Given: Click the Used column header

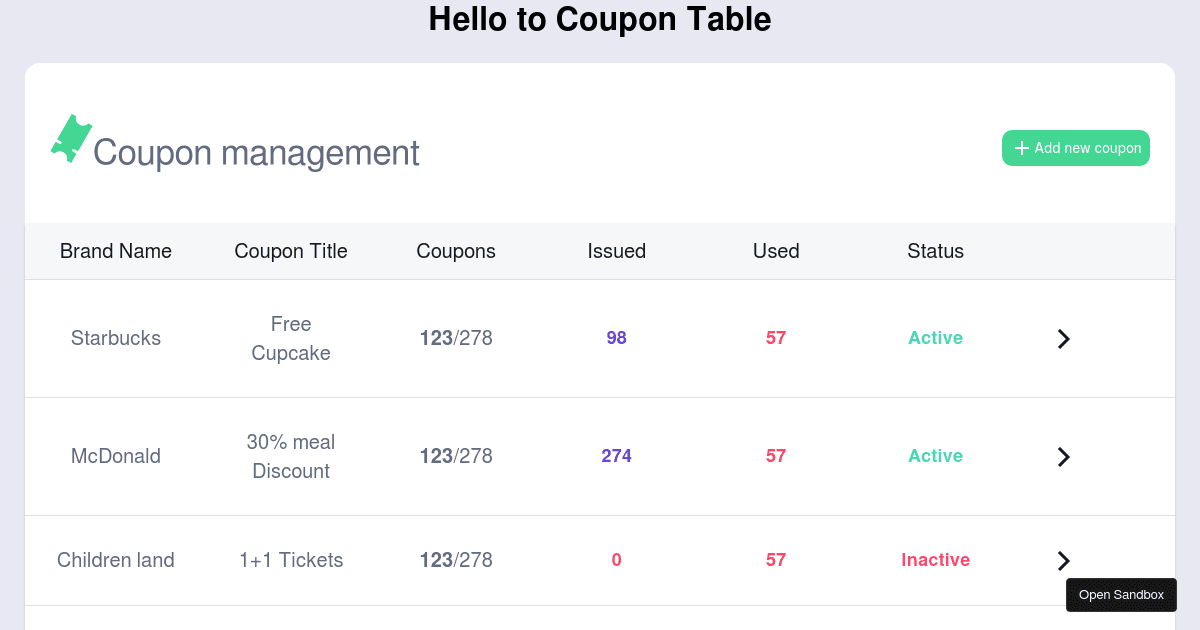Looking at the screenshot, I should (x=776, y=251).
